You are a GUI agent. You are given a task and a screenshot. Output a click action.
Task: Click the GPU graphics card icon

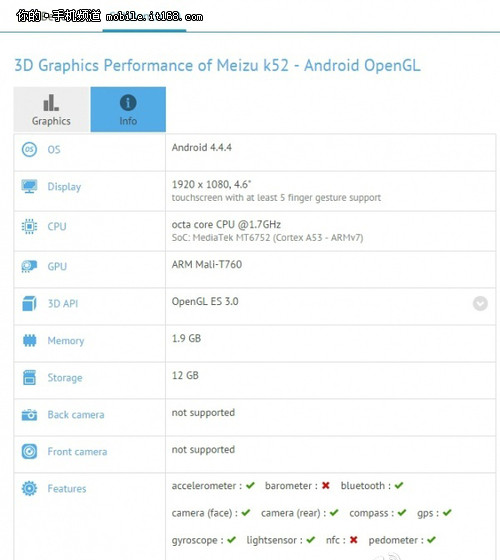point(29,266)
